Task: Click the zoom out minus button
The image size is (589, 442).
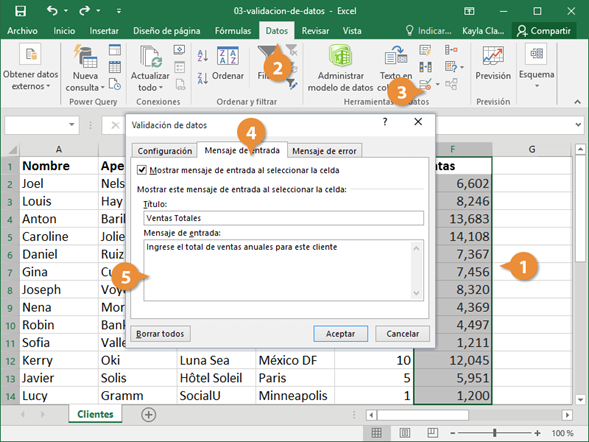Action: pos(453,433)
